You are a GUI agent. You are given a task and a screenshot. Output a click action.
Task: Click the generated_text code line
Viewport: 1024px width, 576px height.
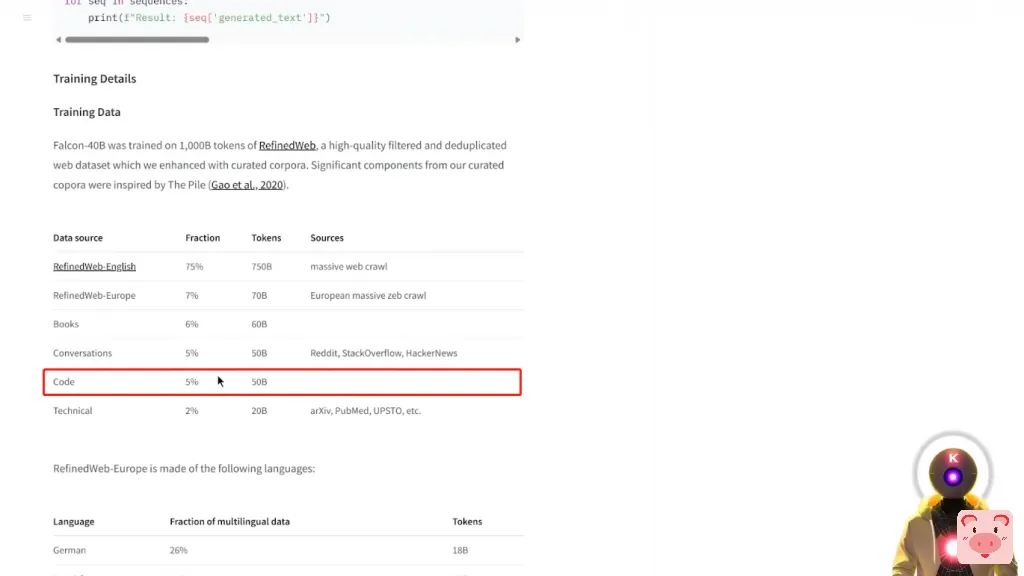(x=209, y=18)
